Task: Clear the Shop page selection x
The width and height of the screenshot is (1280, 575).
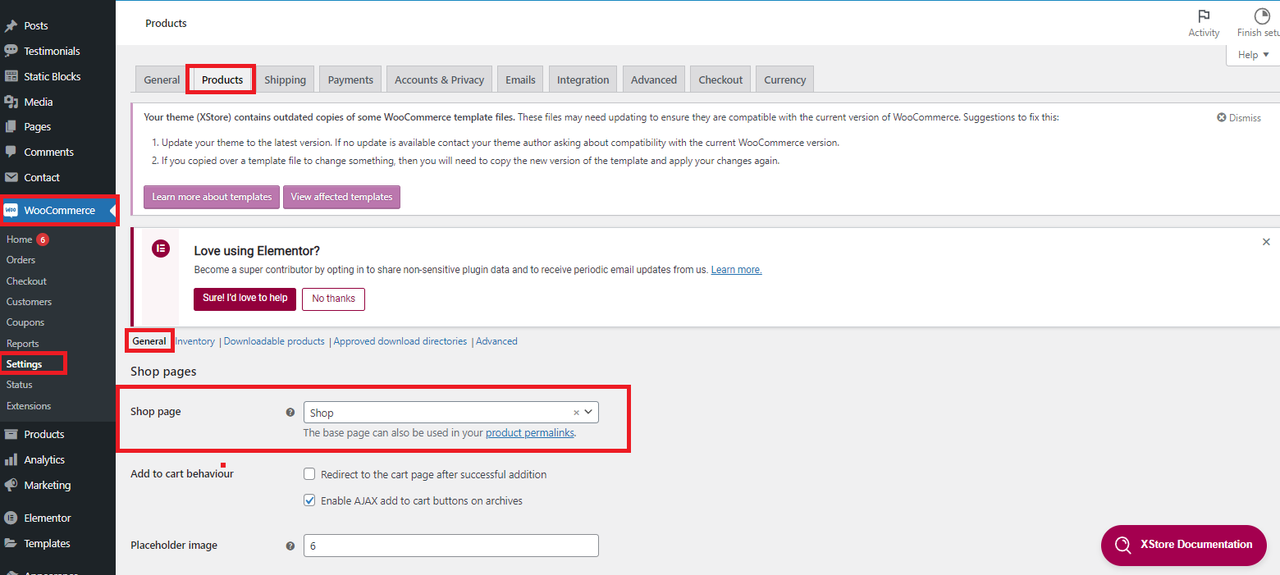Action: click(576, 412)
